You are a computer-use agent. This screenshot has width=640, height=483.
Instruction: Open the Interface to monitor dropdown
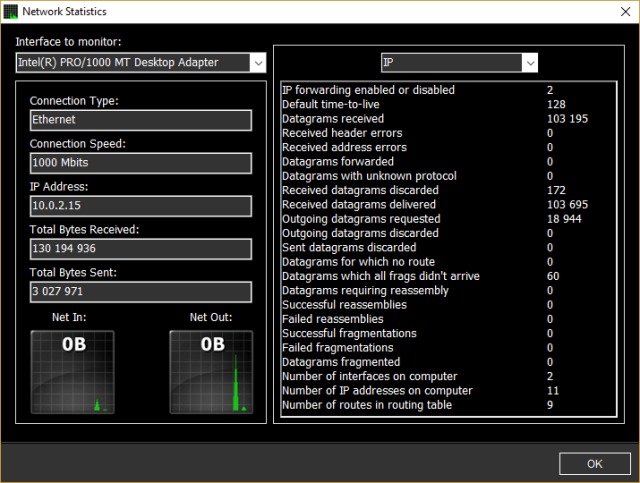[x=140, y=63]
